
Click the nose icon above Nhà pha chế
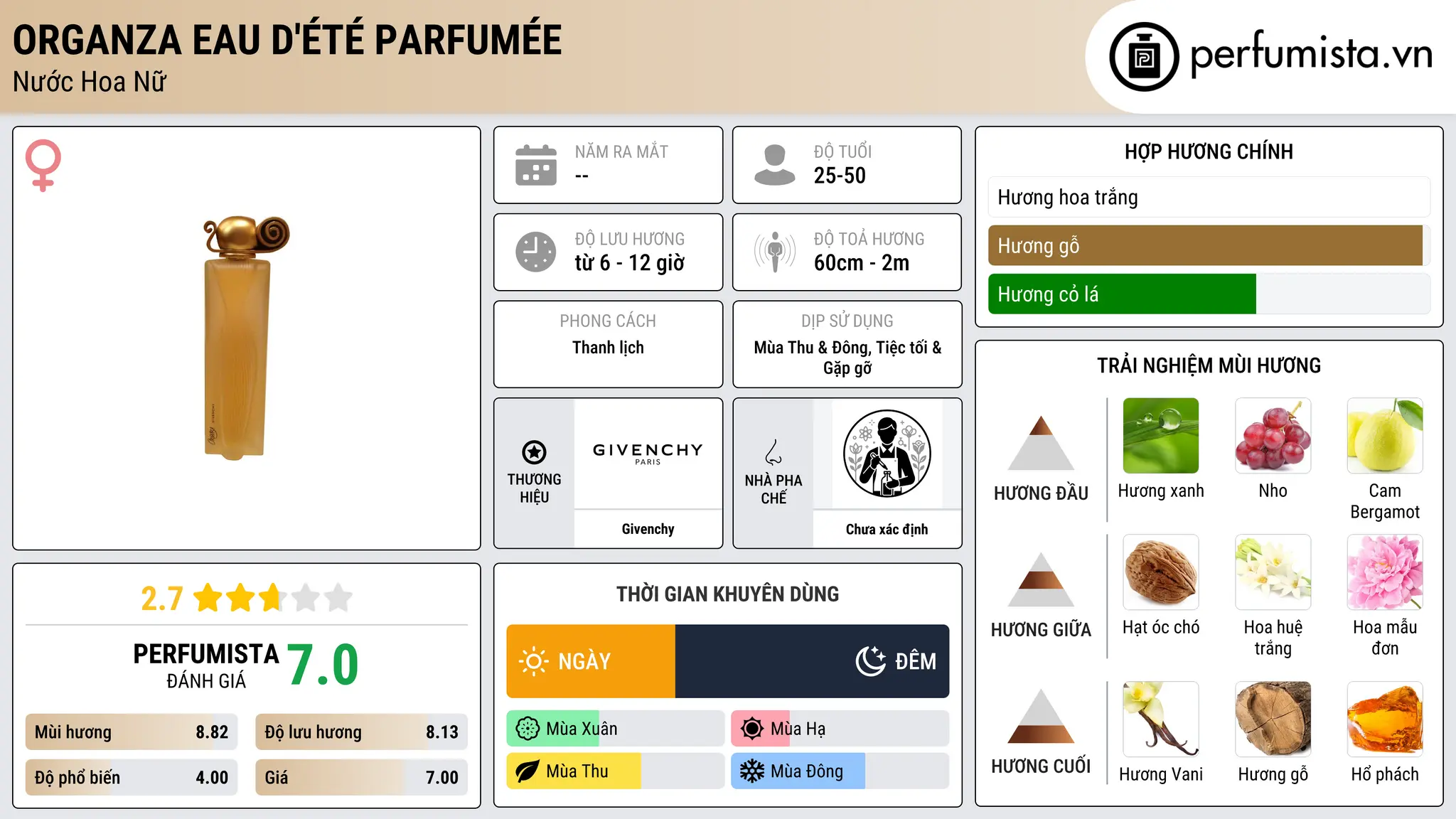pos(773,452)
